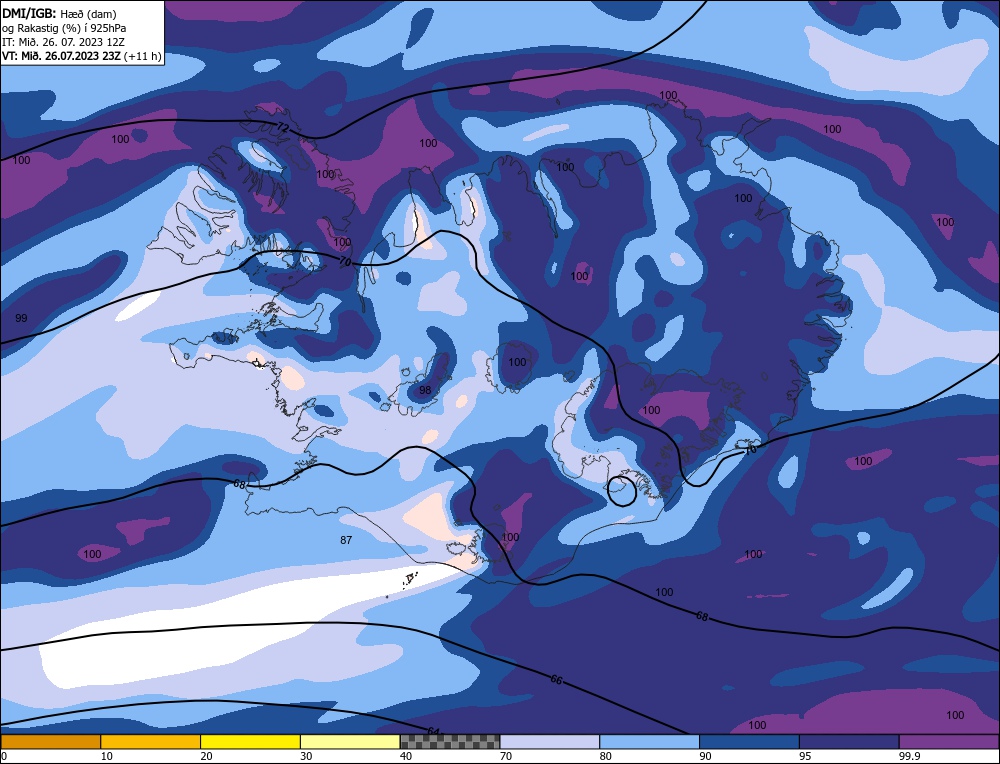Pick the light blue 80–90 legend swatch
The width and height of the screenshot is (1000, 764).
click(x=649, y=742)
